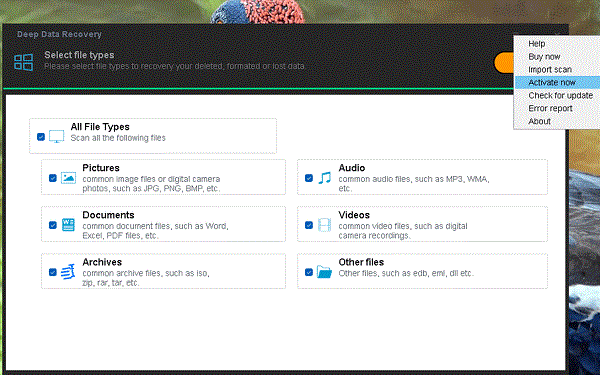Open Error report from the menu
Image resolution: width=600 pixels, height=375 pixels.
point(557,108)
